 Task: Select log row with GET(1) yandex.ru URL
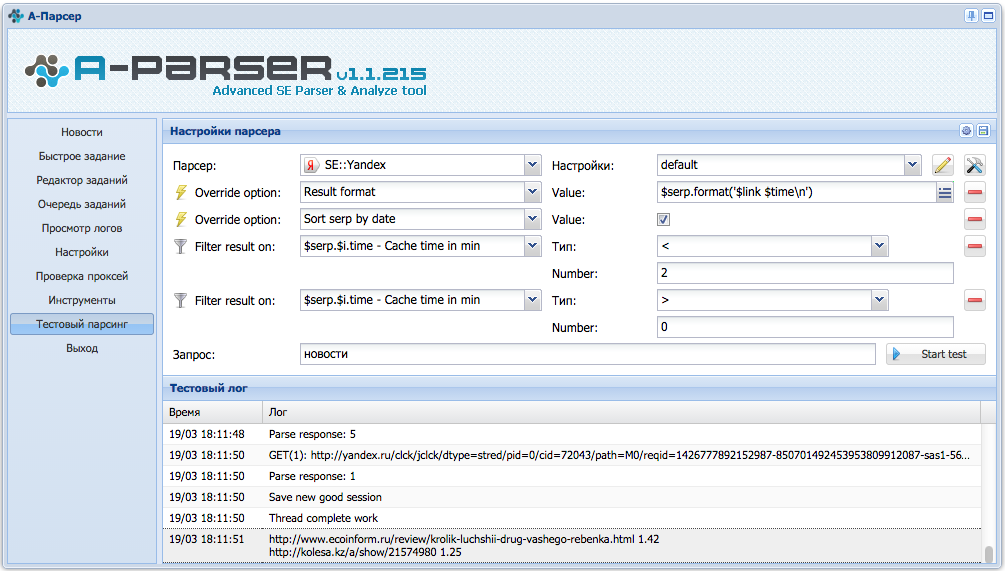click(572, 455)
